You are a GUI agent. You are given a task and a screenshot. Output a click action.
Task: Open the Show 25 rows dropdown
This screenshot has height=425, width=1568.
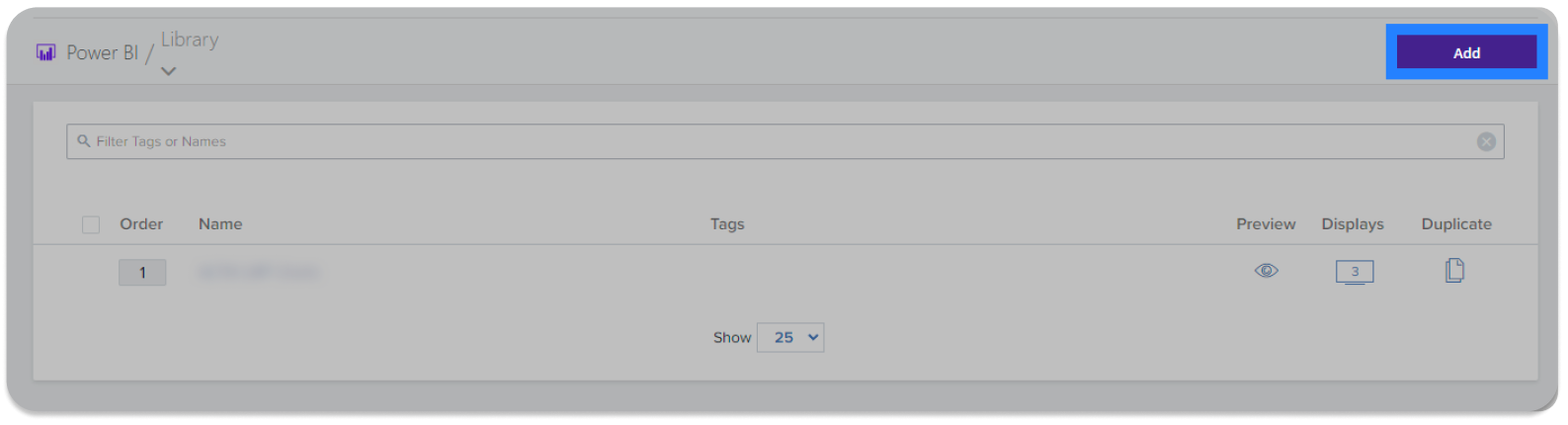(790, 337)
